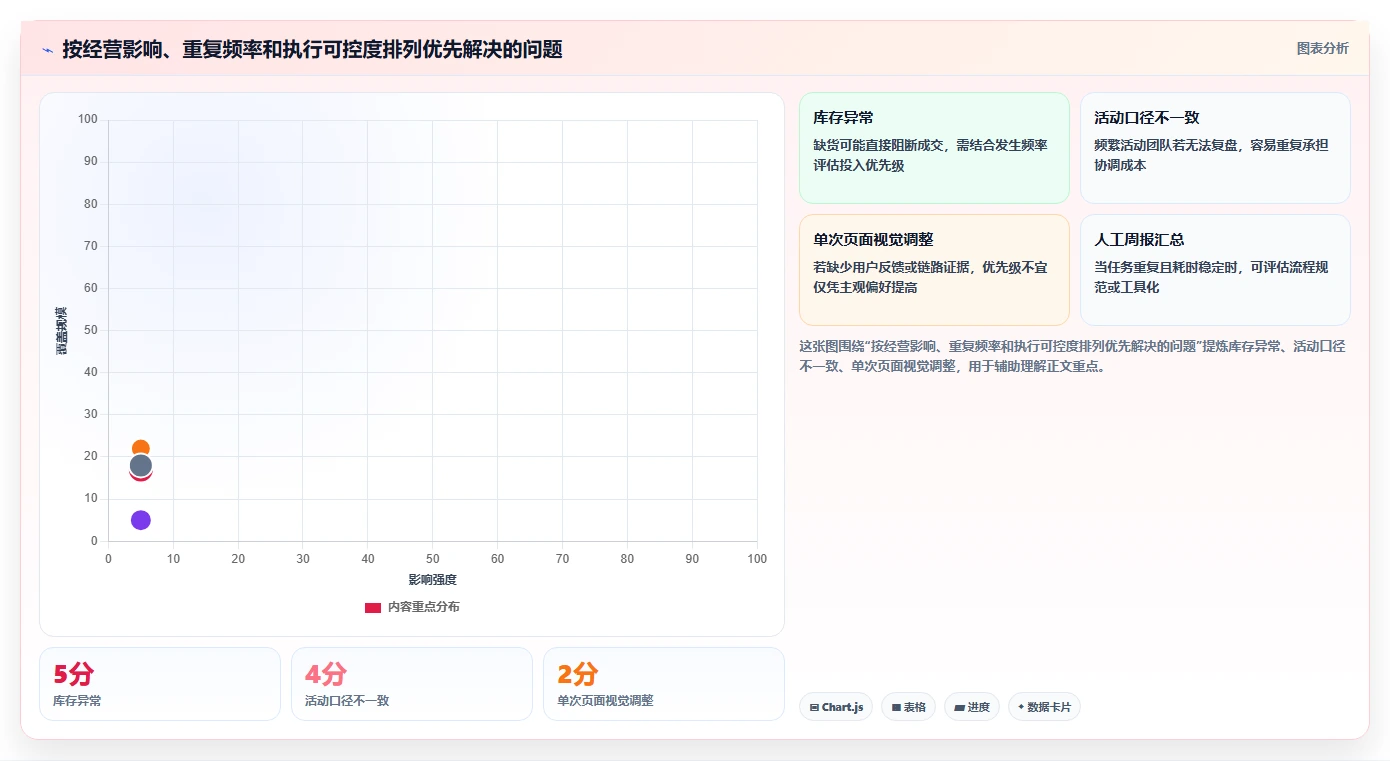1390x761 pixels.
Task: Click the page title 按经营影响、重复频率…
Action: pyautogui.click(x=312, y=50)
